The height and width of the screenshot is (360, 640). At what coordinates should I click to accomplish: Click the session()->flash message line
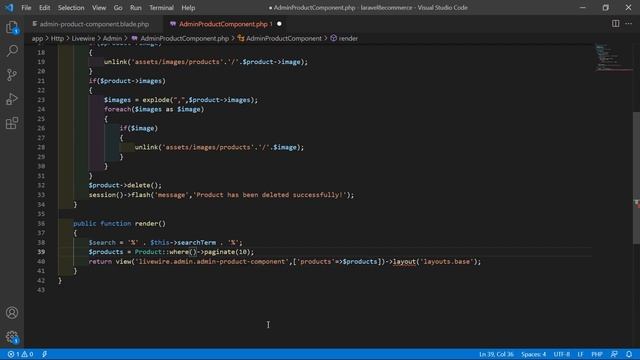click(222, 195)
